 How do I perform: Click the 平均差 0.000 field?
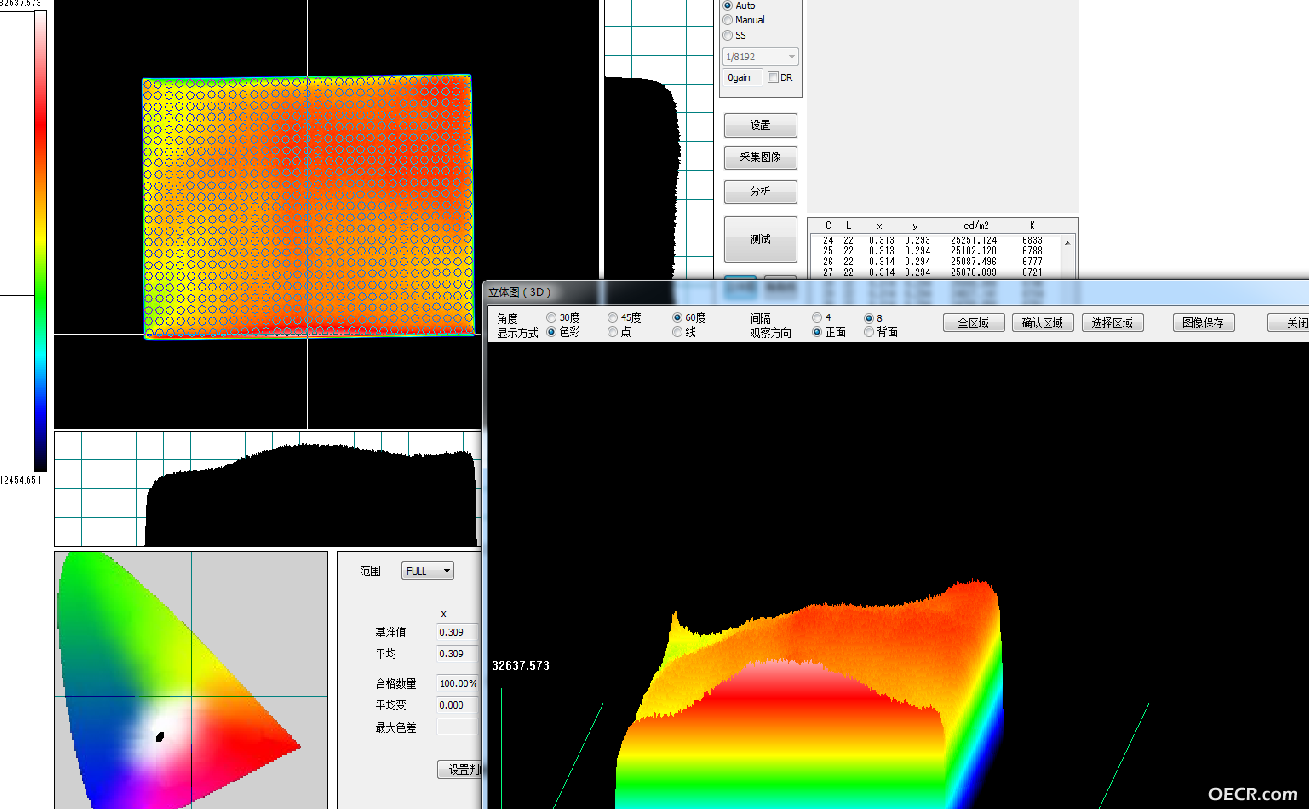coord(458,705)
